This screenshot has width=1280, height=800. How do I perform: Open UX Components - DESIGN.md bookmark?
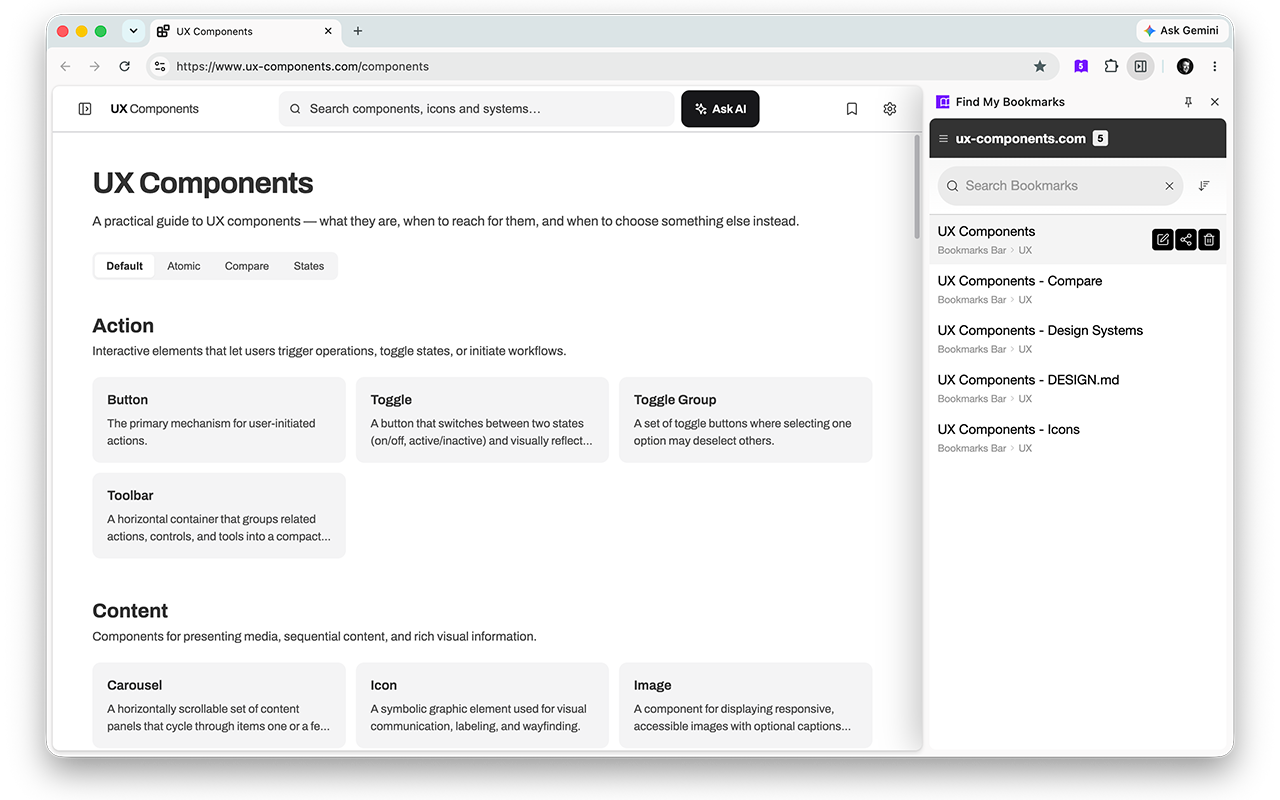[x=1078, y=389]
